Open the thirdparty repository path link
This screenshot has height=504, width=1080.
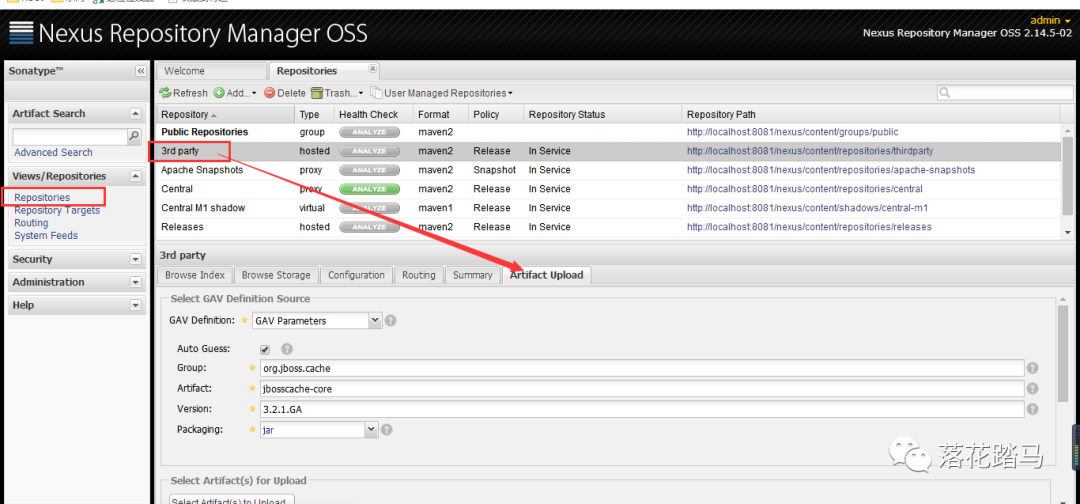tap(810, 151)
